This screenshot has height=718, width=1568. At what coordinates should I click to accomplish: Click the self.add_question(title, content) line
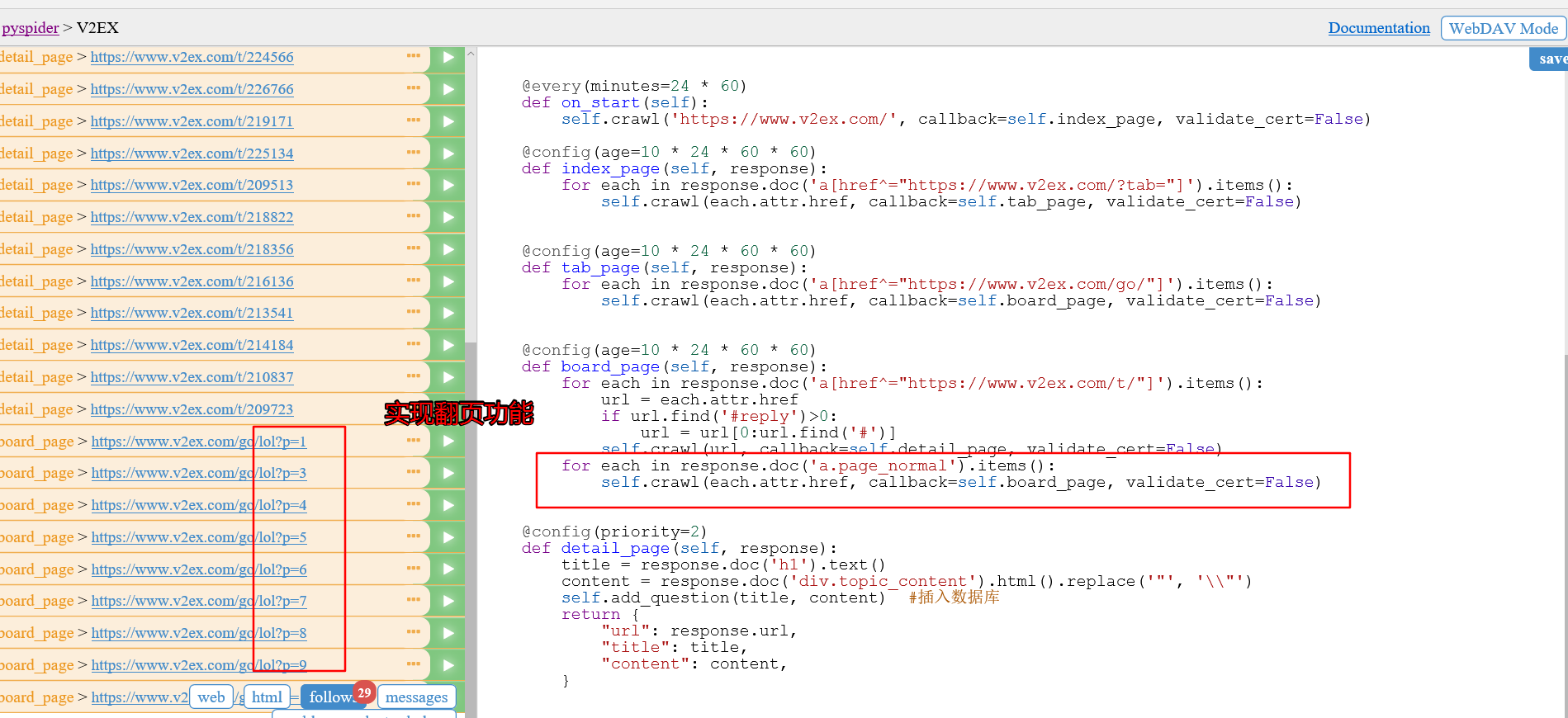click(x=723, y=598)
